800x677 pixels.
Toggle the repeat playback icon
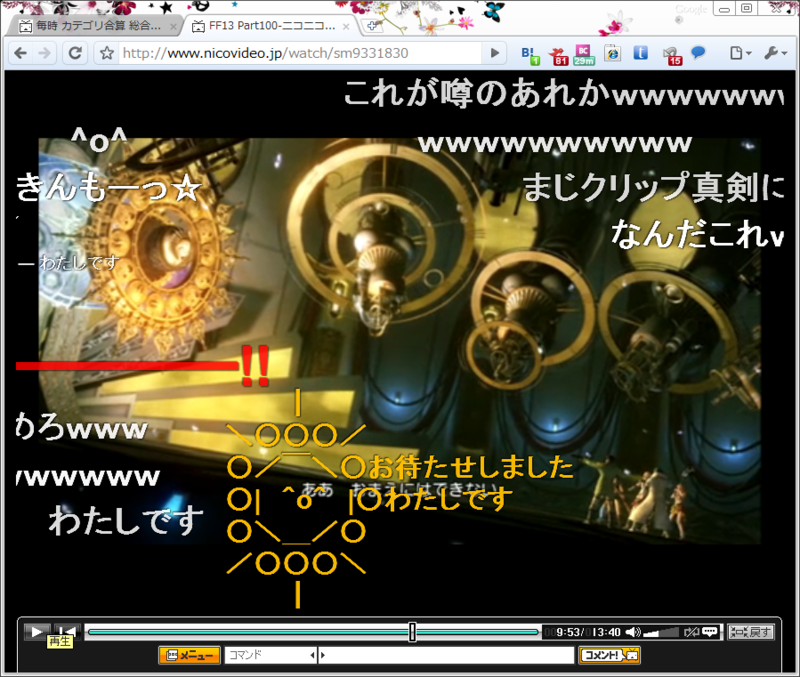691,632
